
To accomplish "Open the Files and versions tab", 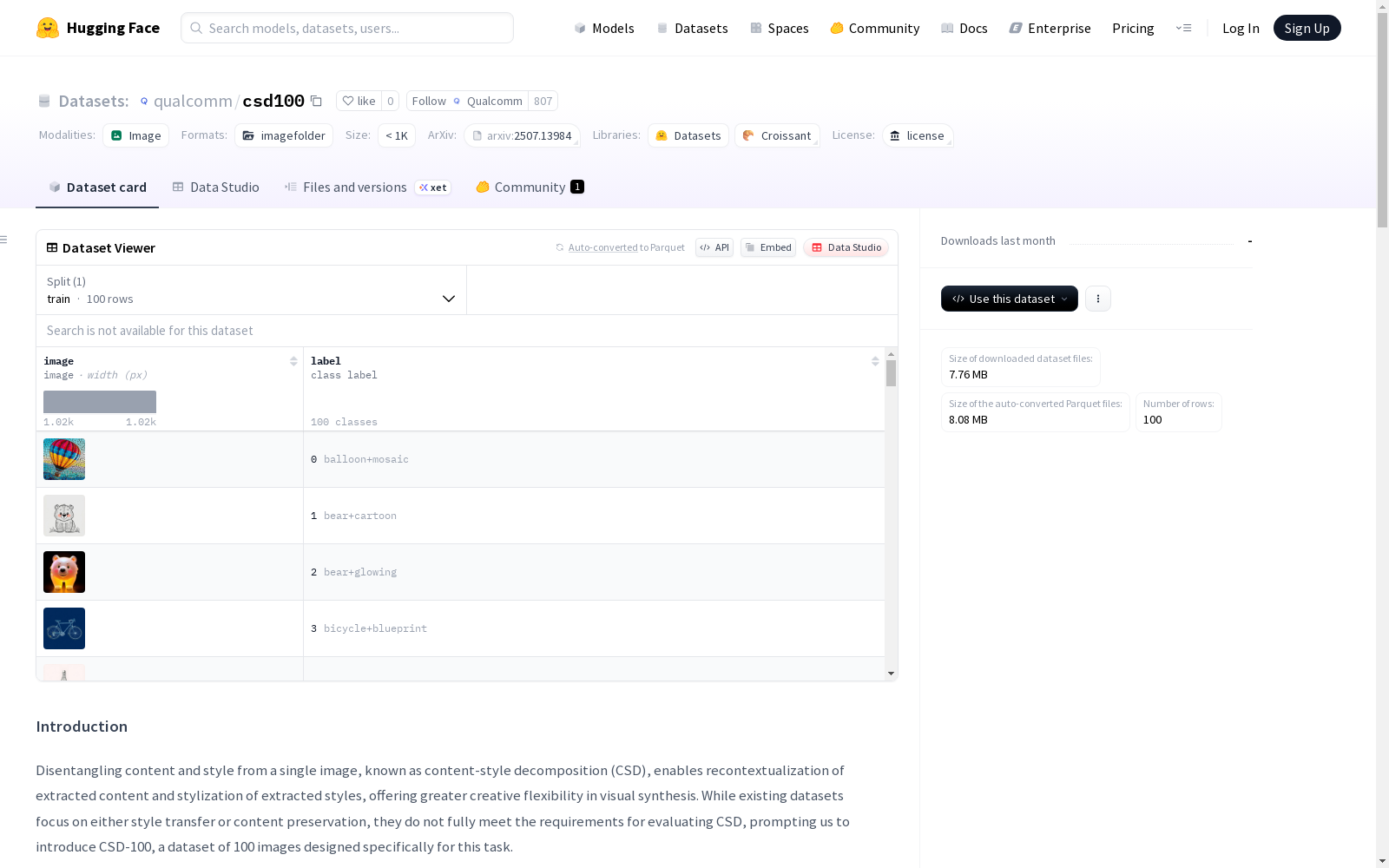I will click(368, 187).
